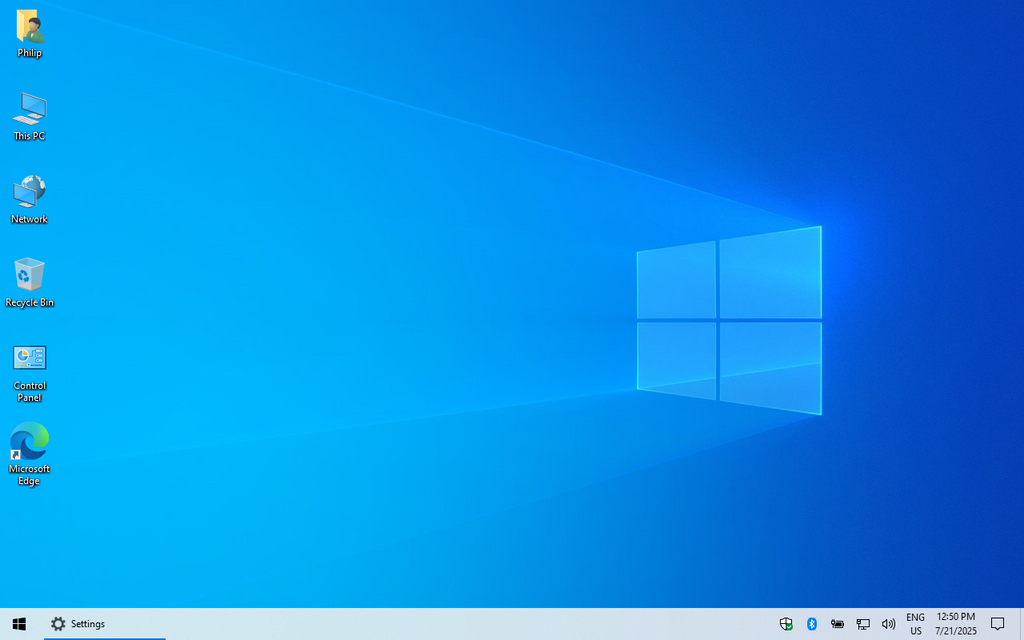The width and height of the screenshot is (1024, 640).
Task: Select the Network desktop icon
Action: coord(29,200)
